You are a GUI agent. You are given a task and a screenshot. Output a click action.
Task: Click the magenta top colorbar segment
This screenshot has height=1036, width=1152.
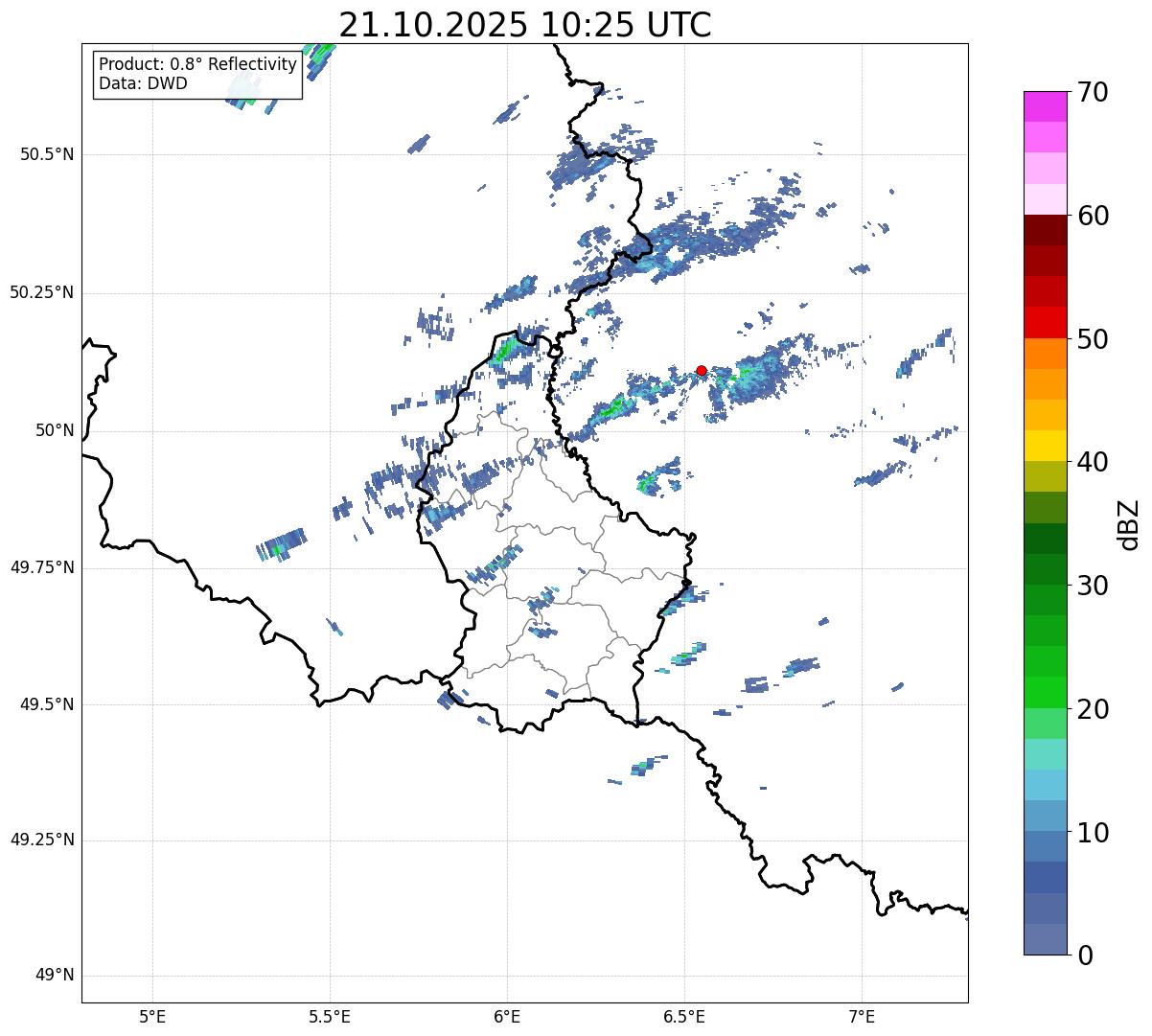[1046, 106]
